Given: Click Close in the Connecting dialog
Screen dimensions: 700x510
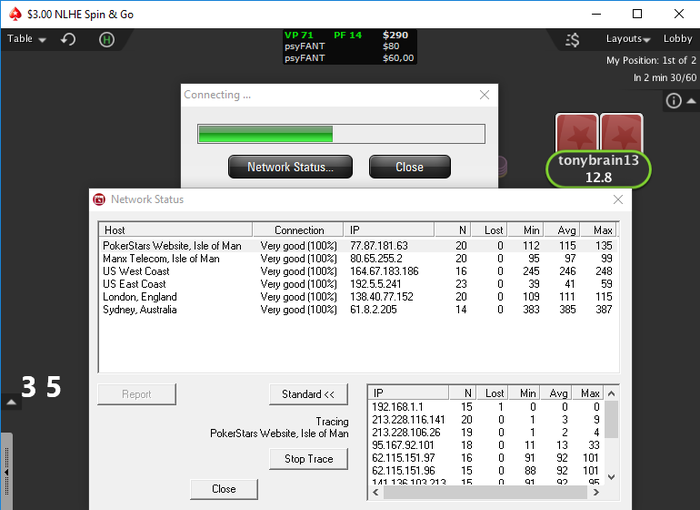Looking at the screenshot, I should tap(409, 167).
